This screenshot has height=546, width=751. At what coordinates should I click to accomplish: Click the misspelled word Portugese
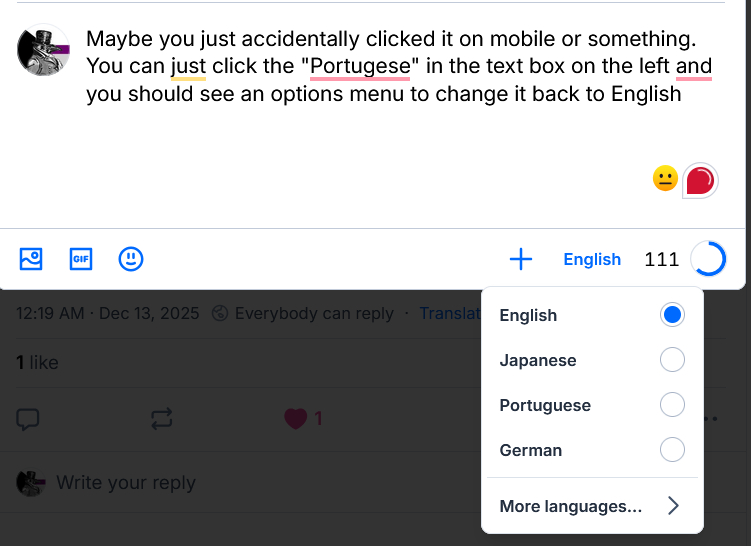coord(361,68)
